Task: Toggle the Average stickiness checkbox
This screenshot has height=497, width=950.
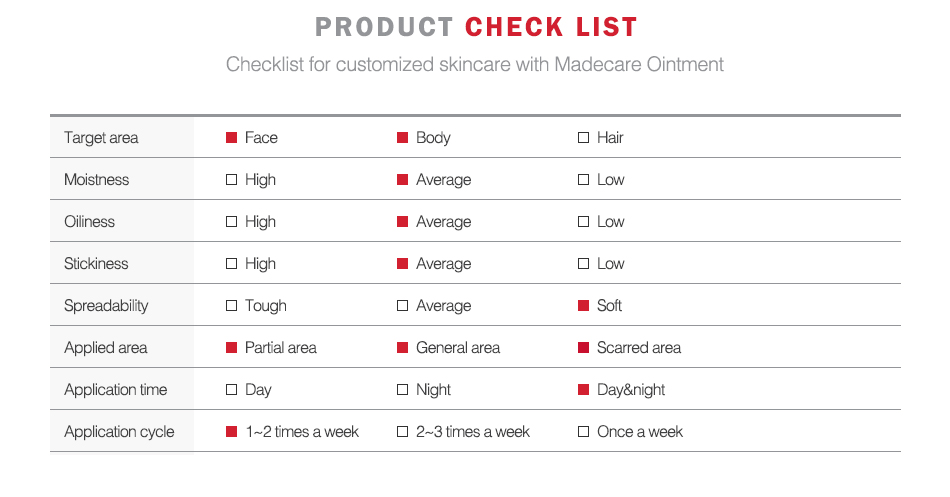Action: pos(403,264)
